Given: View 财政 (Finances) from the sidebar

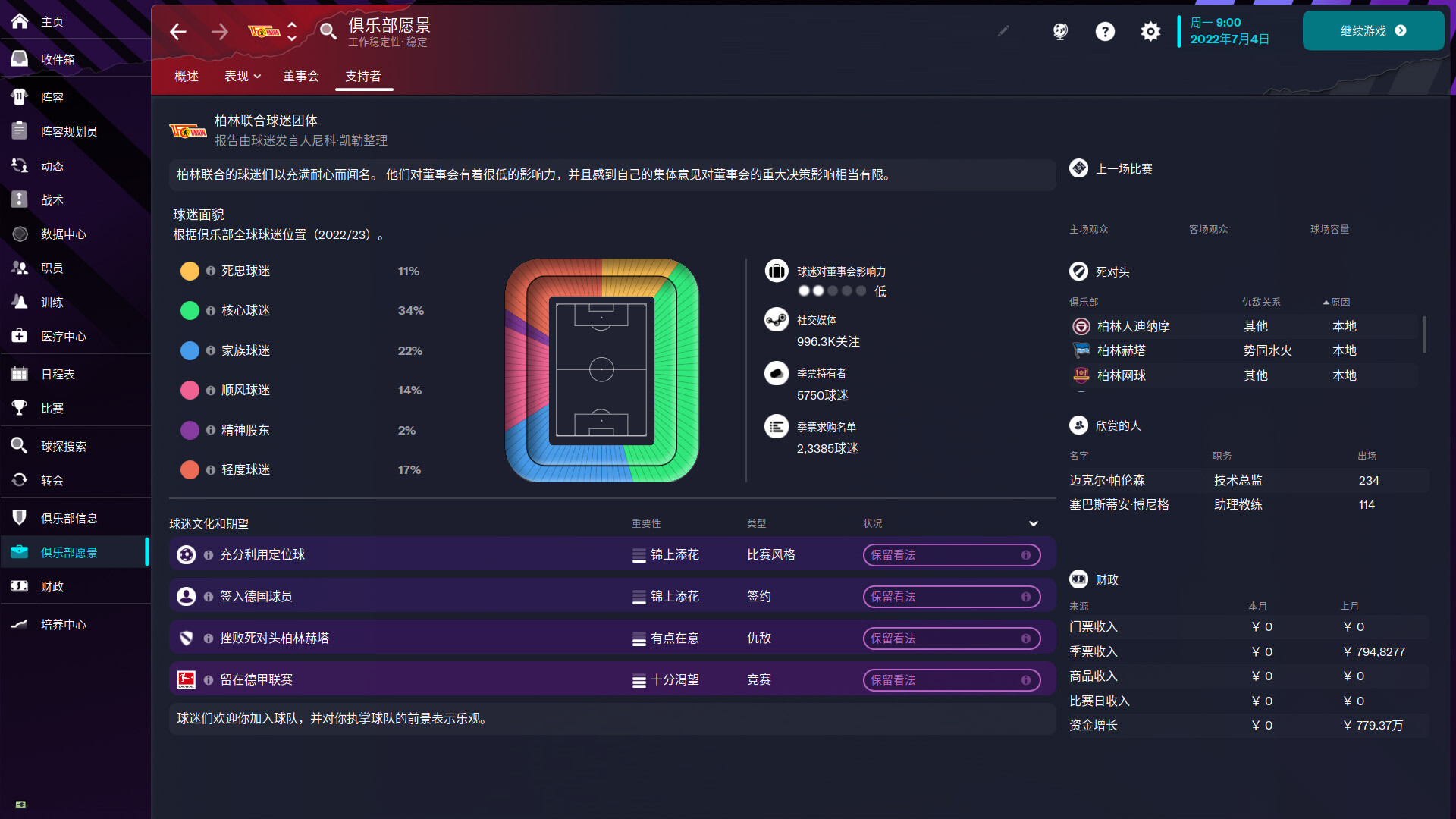Looking at the screenshot, I should click(x=52, y=586).
